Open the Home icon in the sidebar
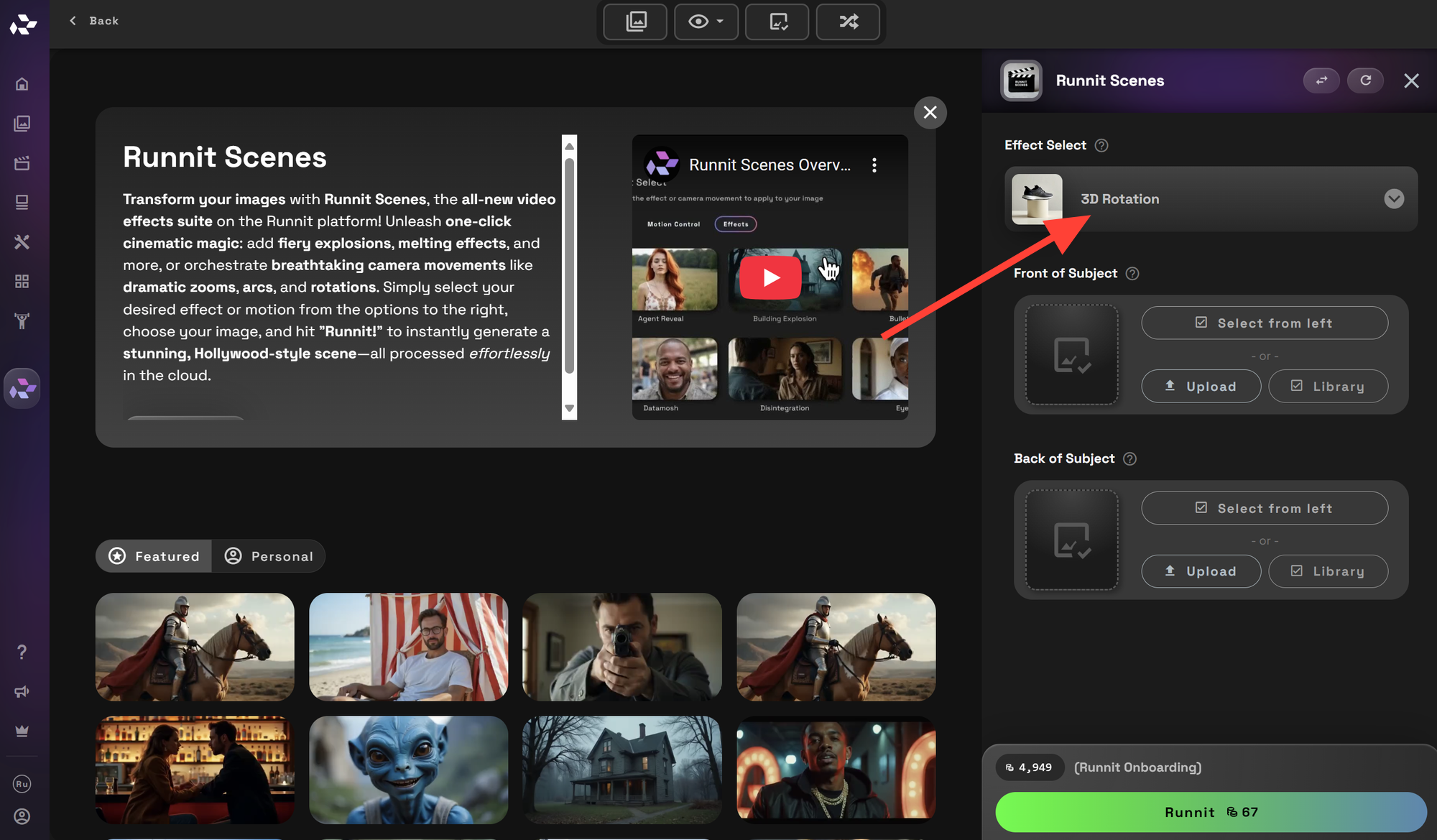 point(22,83)
